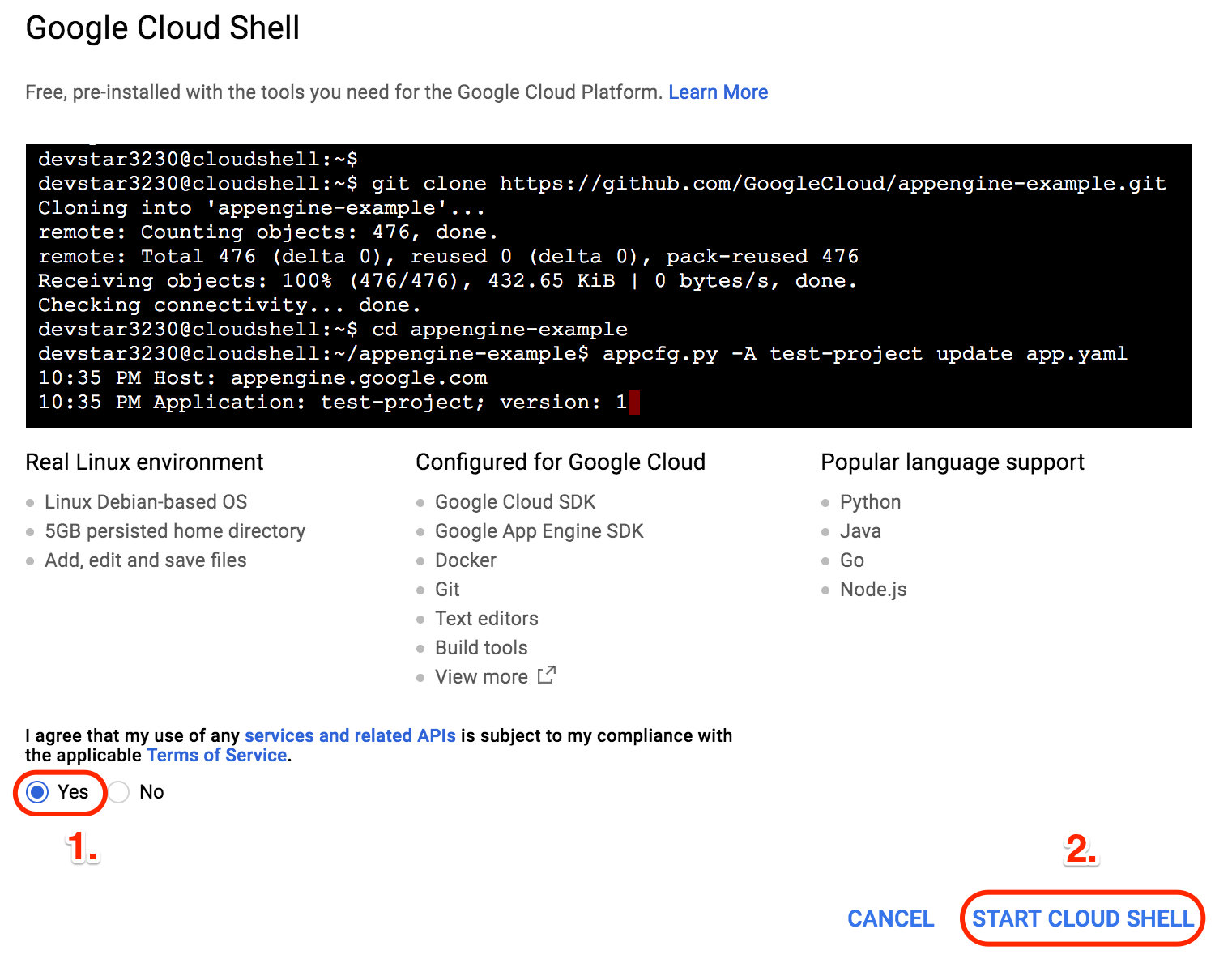Click the Linux Debian-based OS item

point(146,502)
